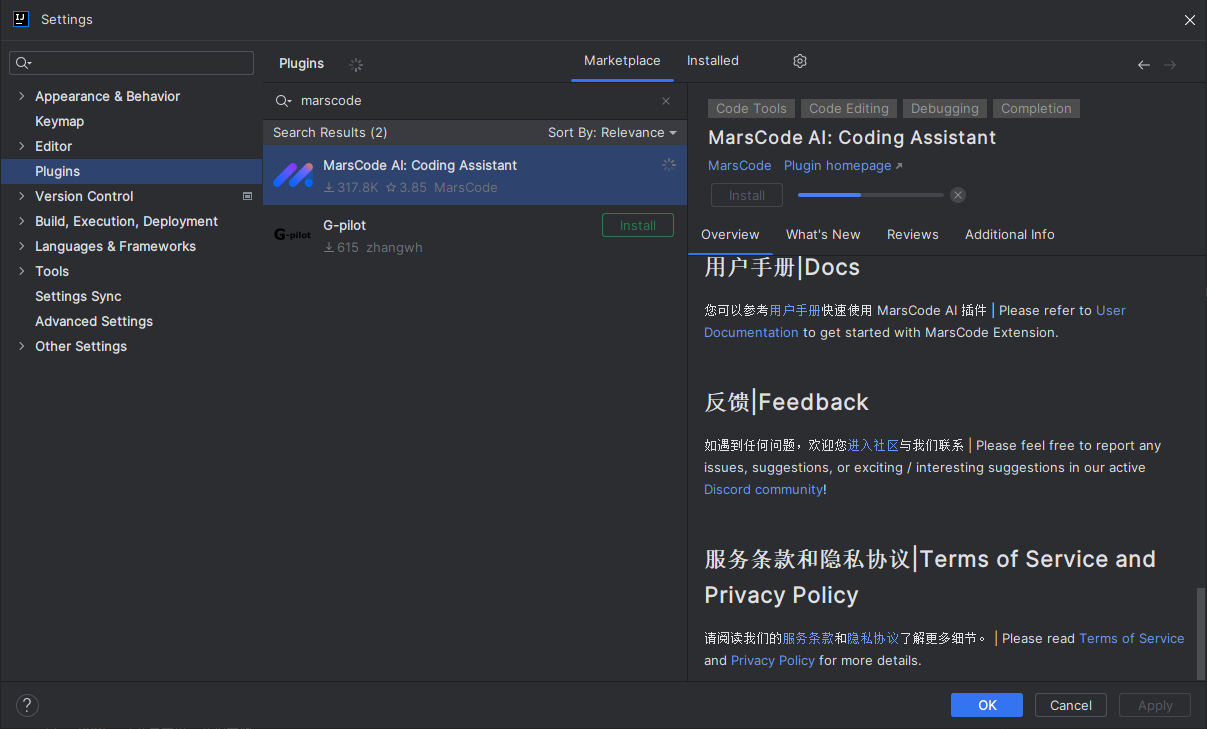Click the plugins settings gear icon
Image resolution: width=1207 pixels, height=729 pixels.
(800, 61)
